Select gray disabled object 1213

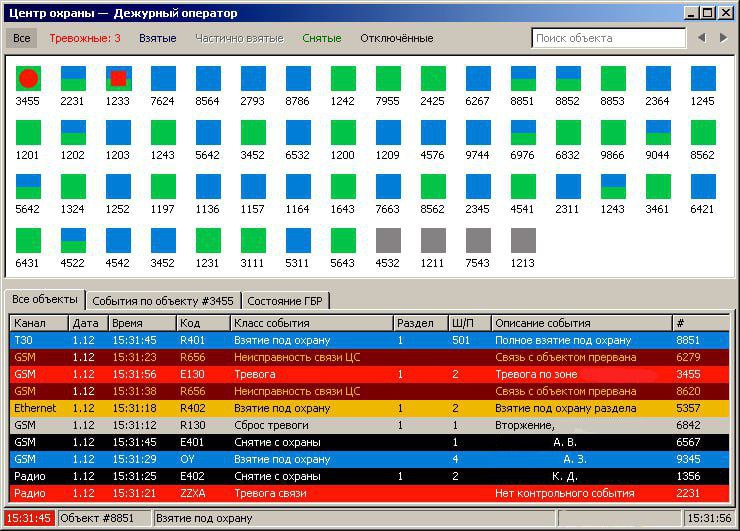[x=523, y=240]
